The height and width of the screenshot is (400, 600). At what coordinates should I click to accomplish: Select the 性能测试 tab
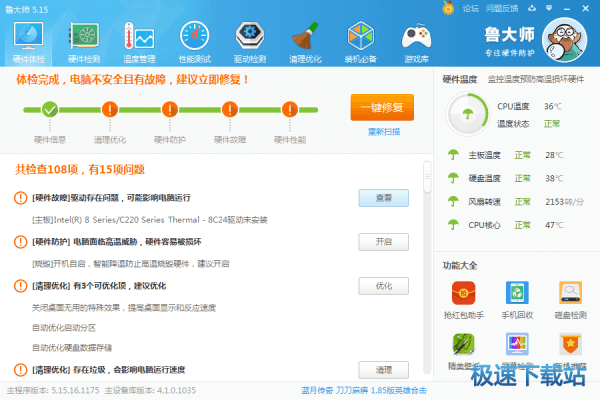(194, 42)
